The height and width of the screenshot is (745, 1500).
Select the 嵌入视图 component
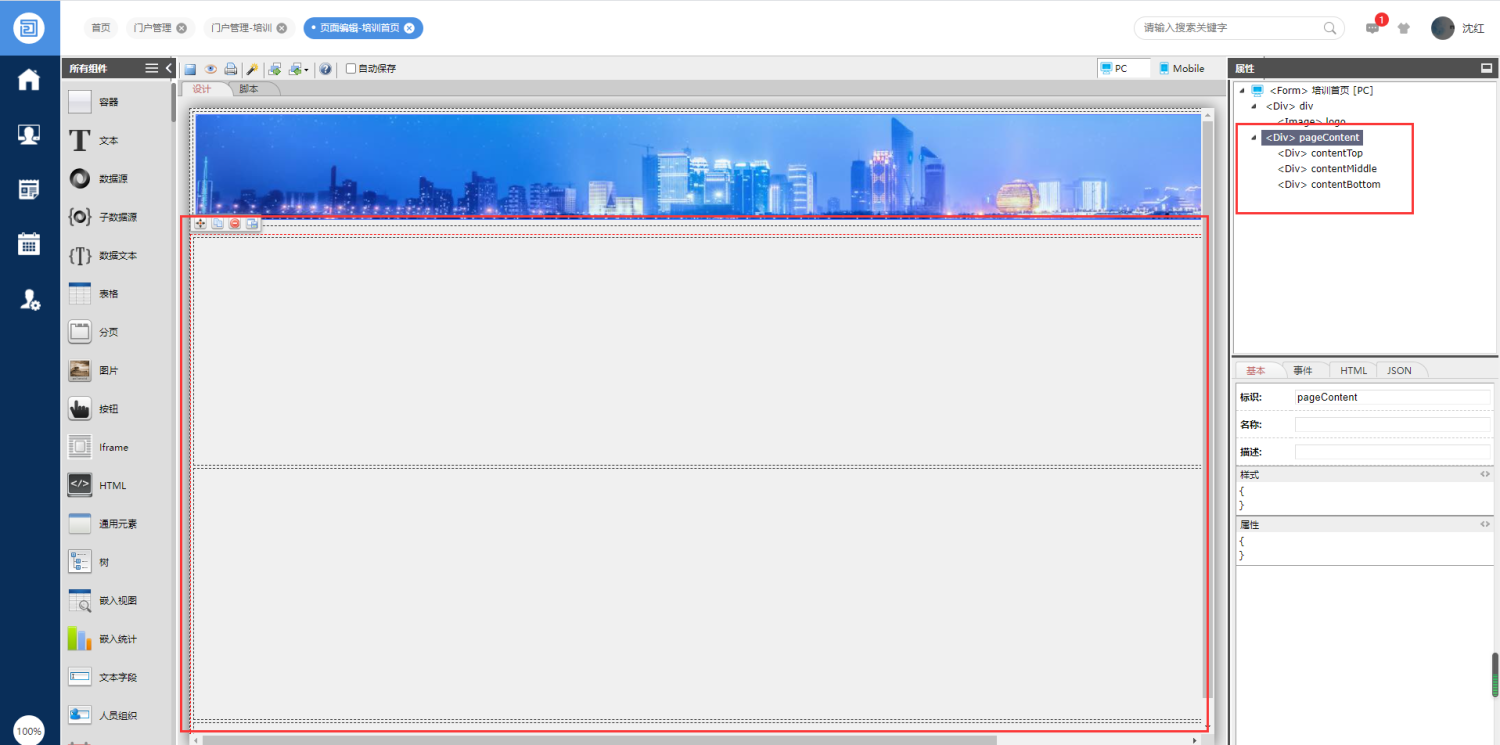coord(117,600)
